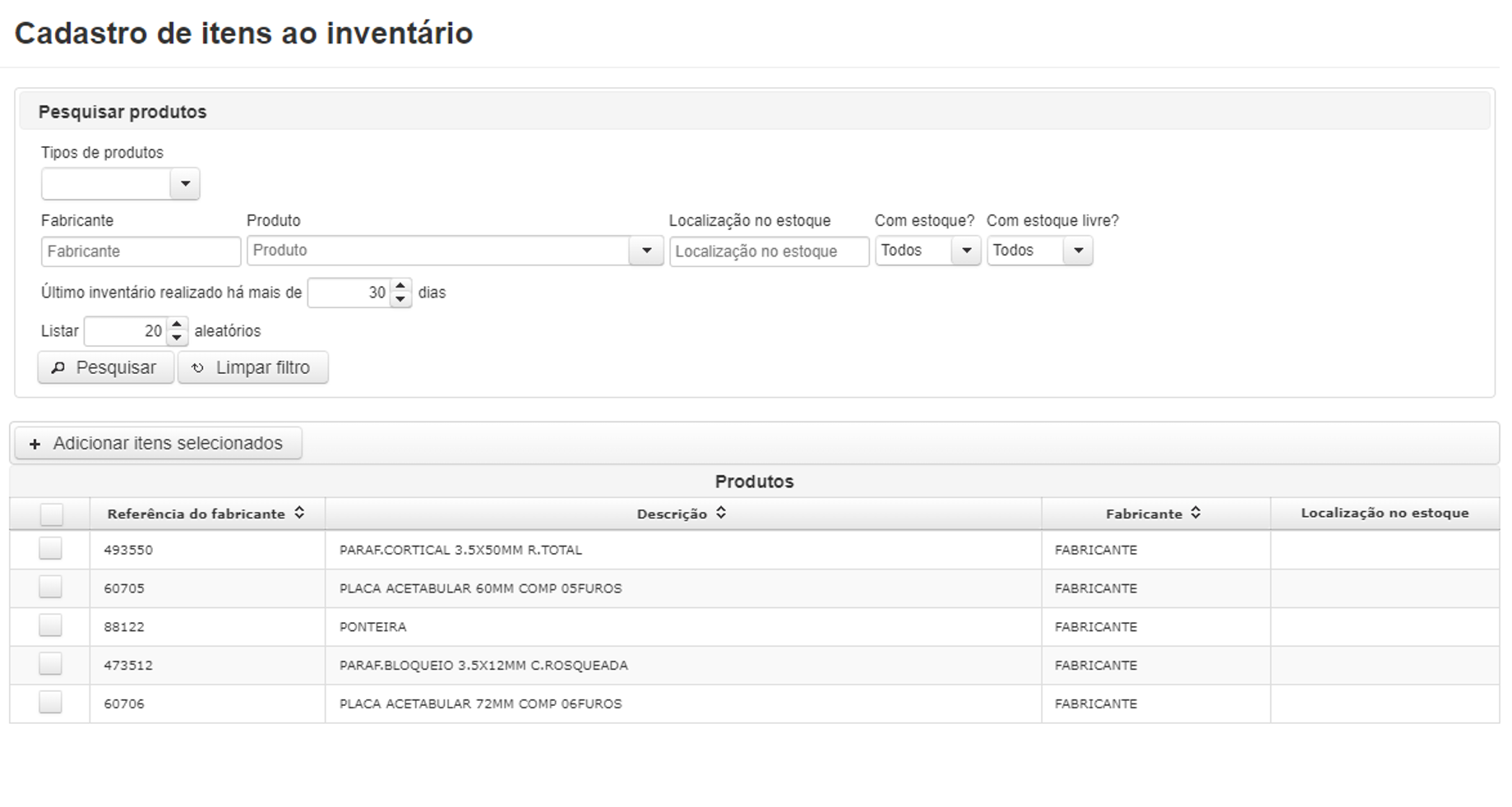
Task: Check the row for item 493550
Action: [x=50, y=549]
